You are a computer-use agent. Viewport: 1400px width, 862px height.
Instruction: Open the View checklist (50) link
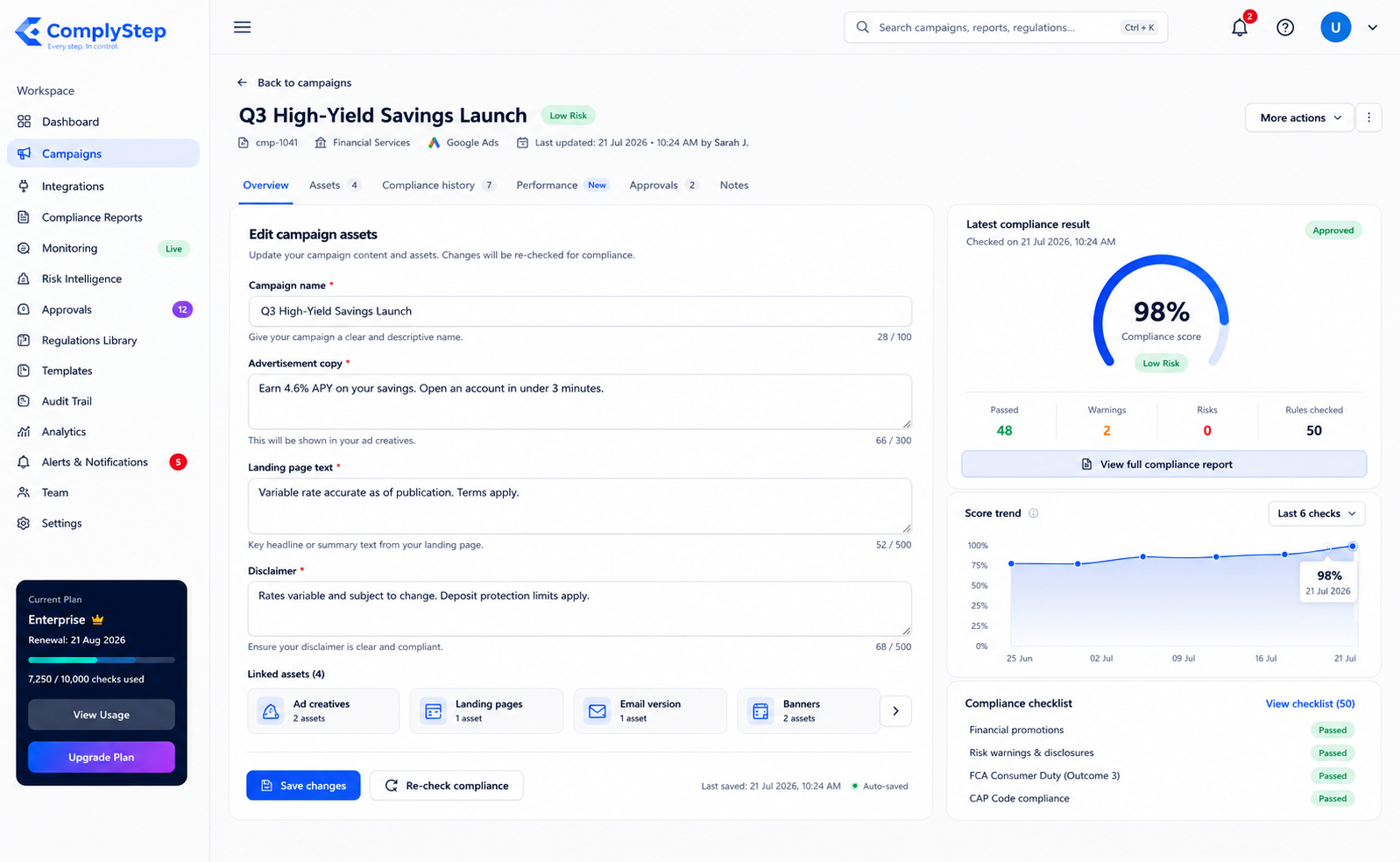pyautogui.click(x=1310, y=703)
